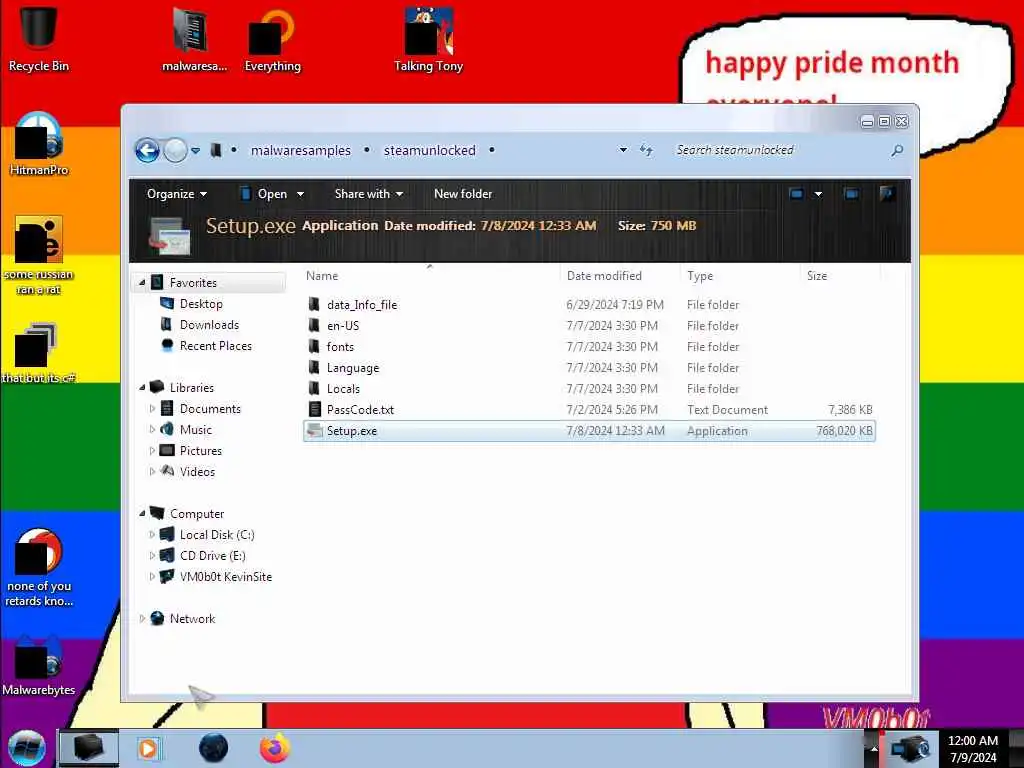Open the malwaresa... folder on desktop

click(193, 39)
